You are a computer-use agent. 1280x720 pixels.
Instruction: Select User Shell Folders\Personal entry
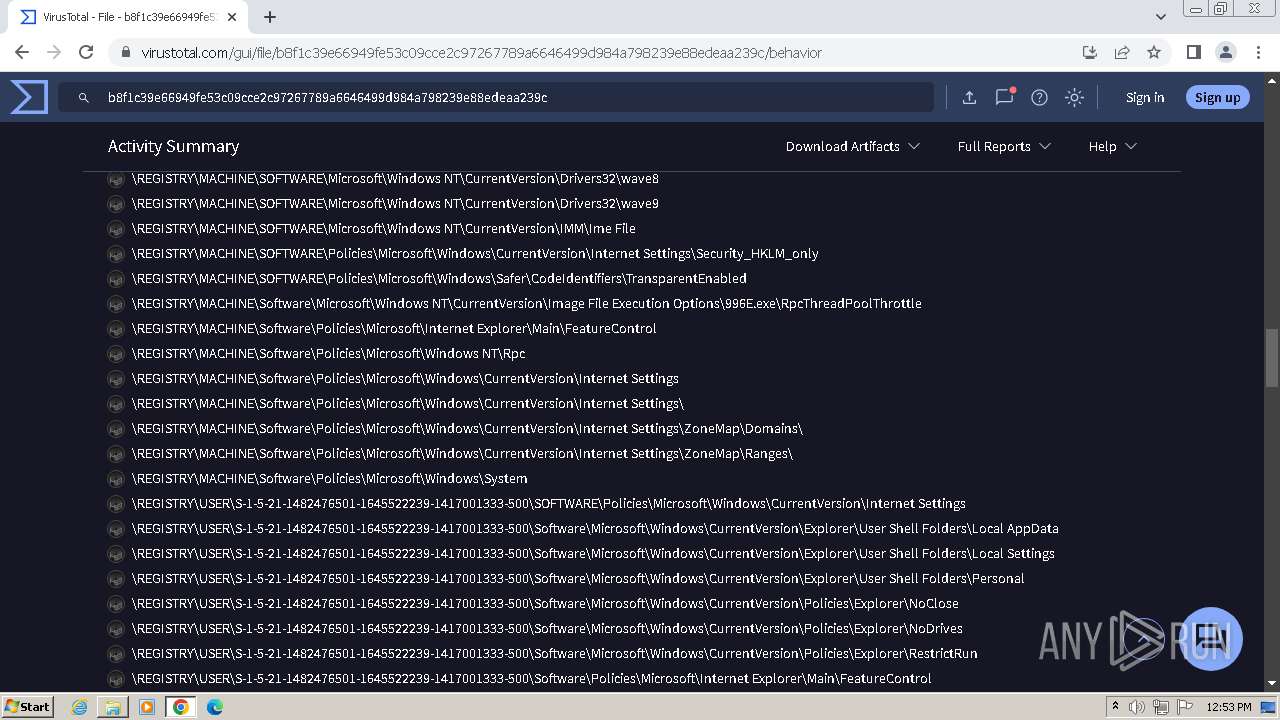tap(578, 578)
